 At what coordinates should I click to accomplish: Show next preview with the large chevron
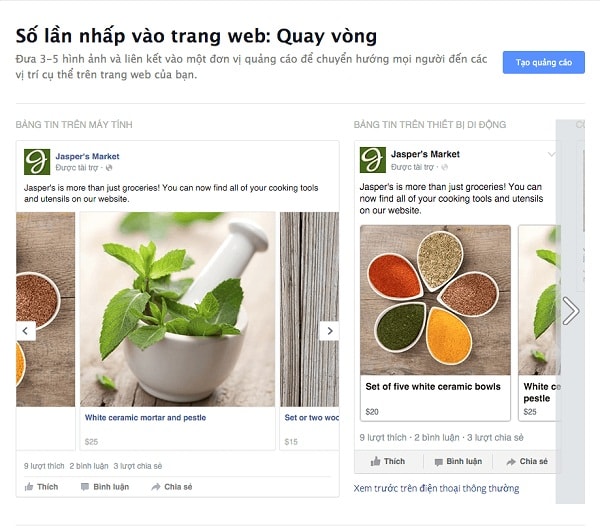(x=571, y=311)
